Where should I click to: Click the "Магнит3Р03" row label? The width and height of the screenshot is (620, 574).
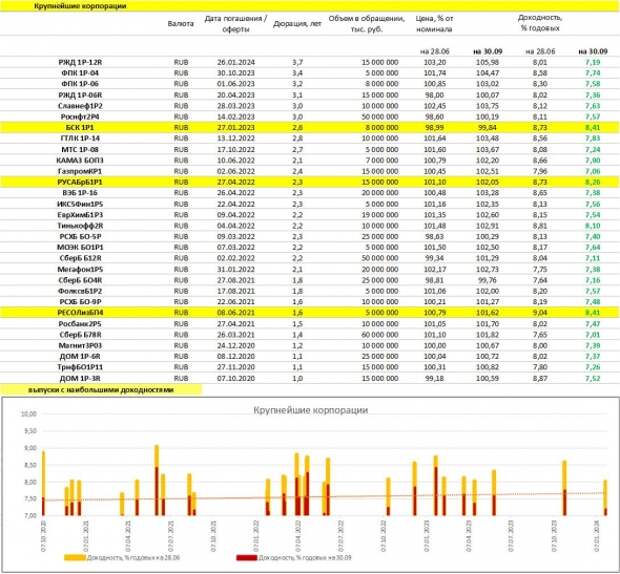click(80, 346)
